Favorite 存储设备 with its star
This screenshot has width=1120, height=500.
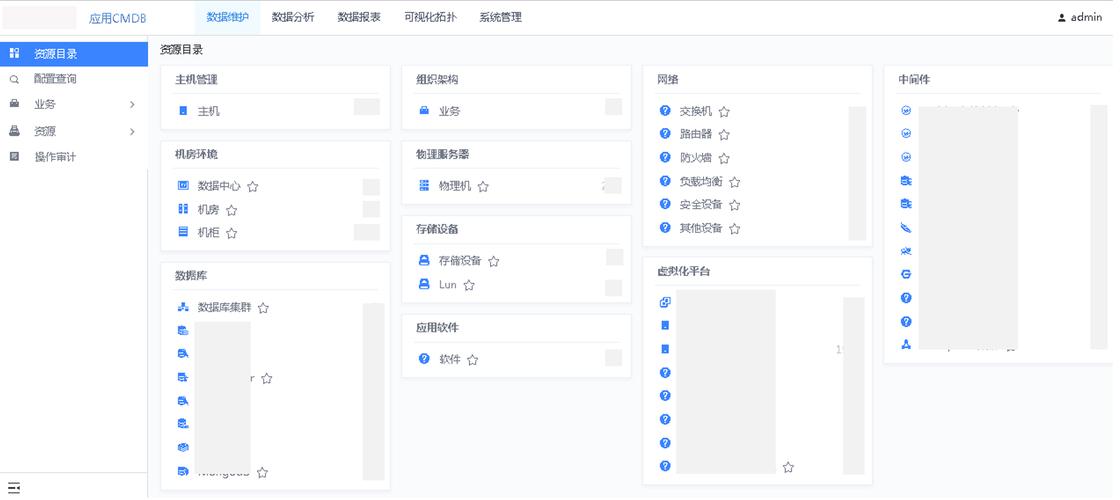tap(493, 261)
